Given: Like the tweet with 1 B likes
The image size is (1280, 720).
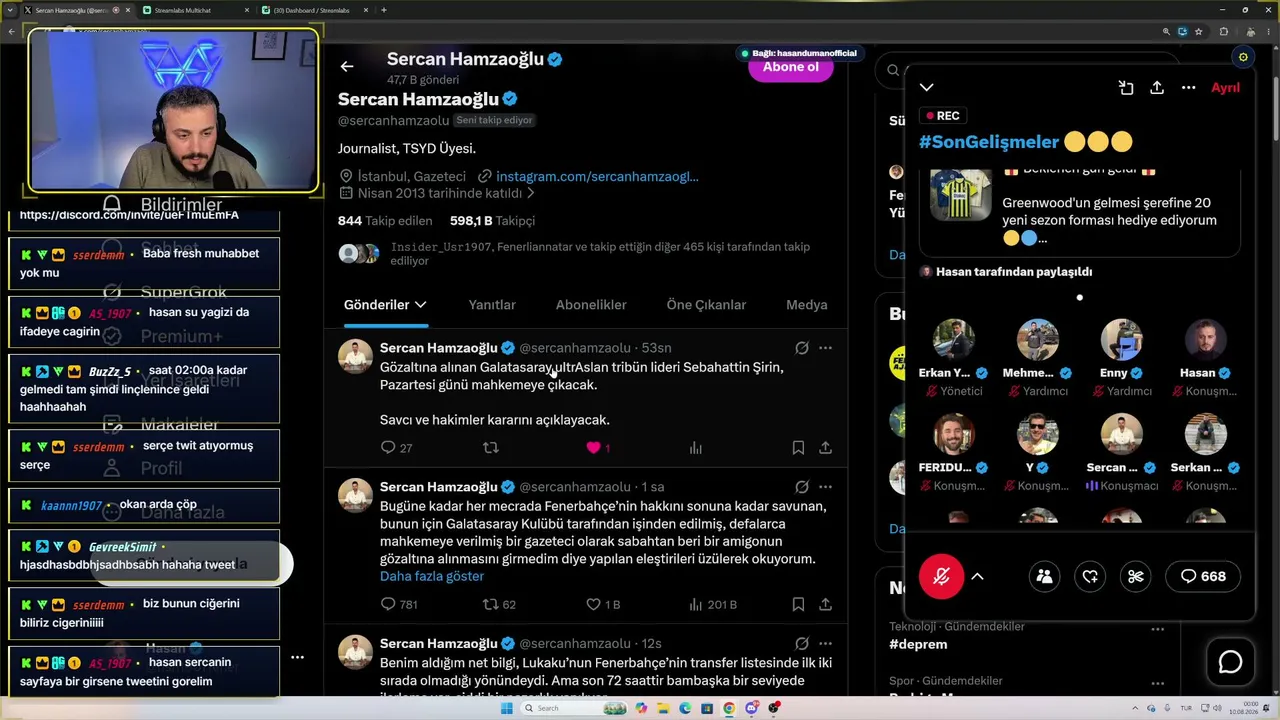Looking at the screenshot, I should [603, 604].
